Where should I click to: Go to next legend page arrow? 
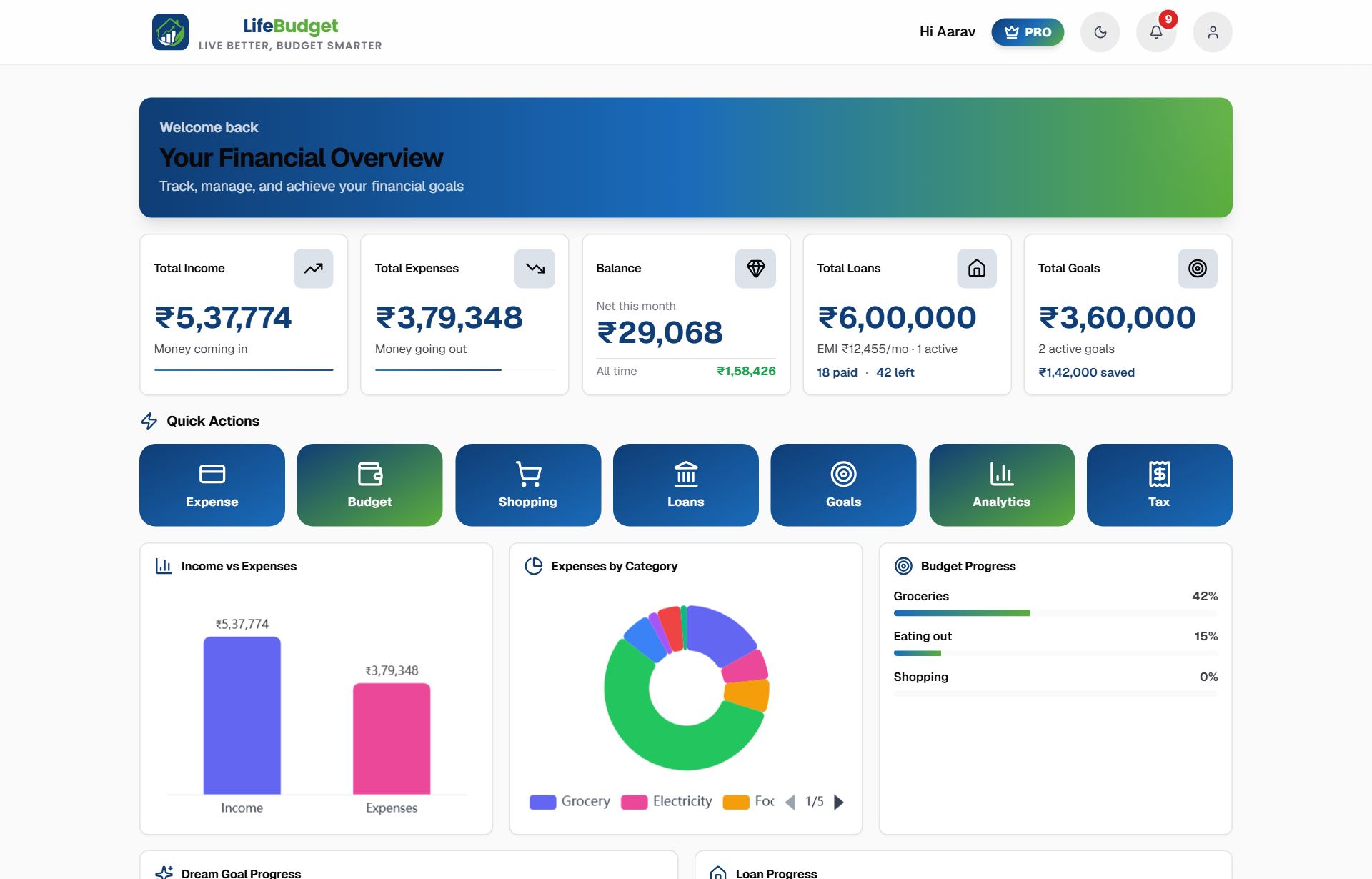point(839,803)
